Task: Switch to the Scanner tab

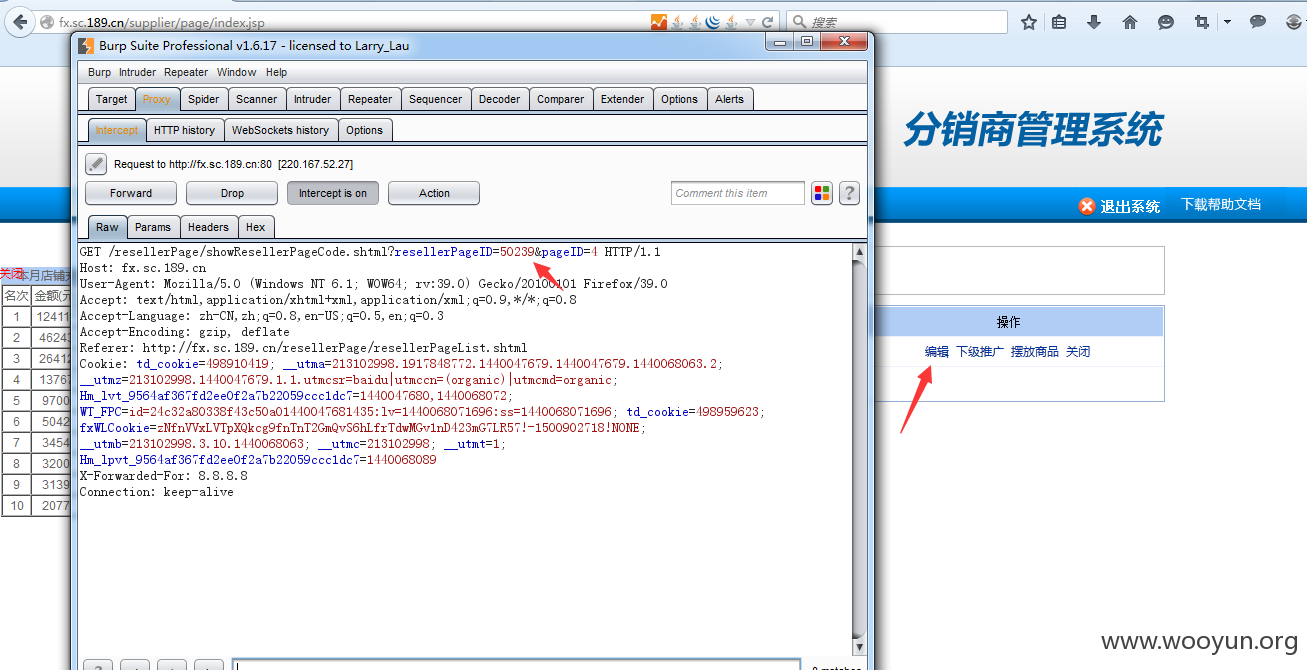Action: pos(257,99)
